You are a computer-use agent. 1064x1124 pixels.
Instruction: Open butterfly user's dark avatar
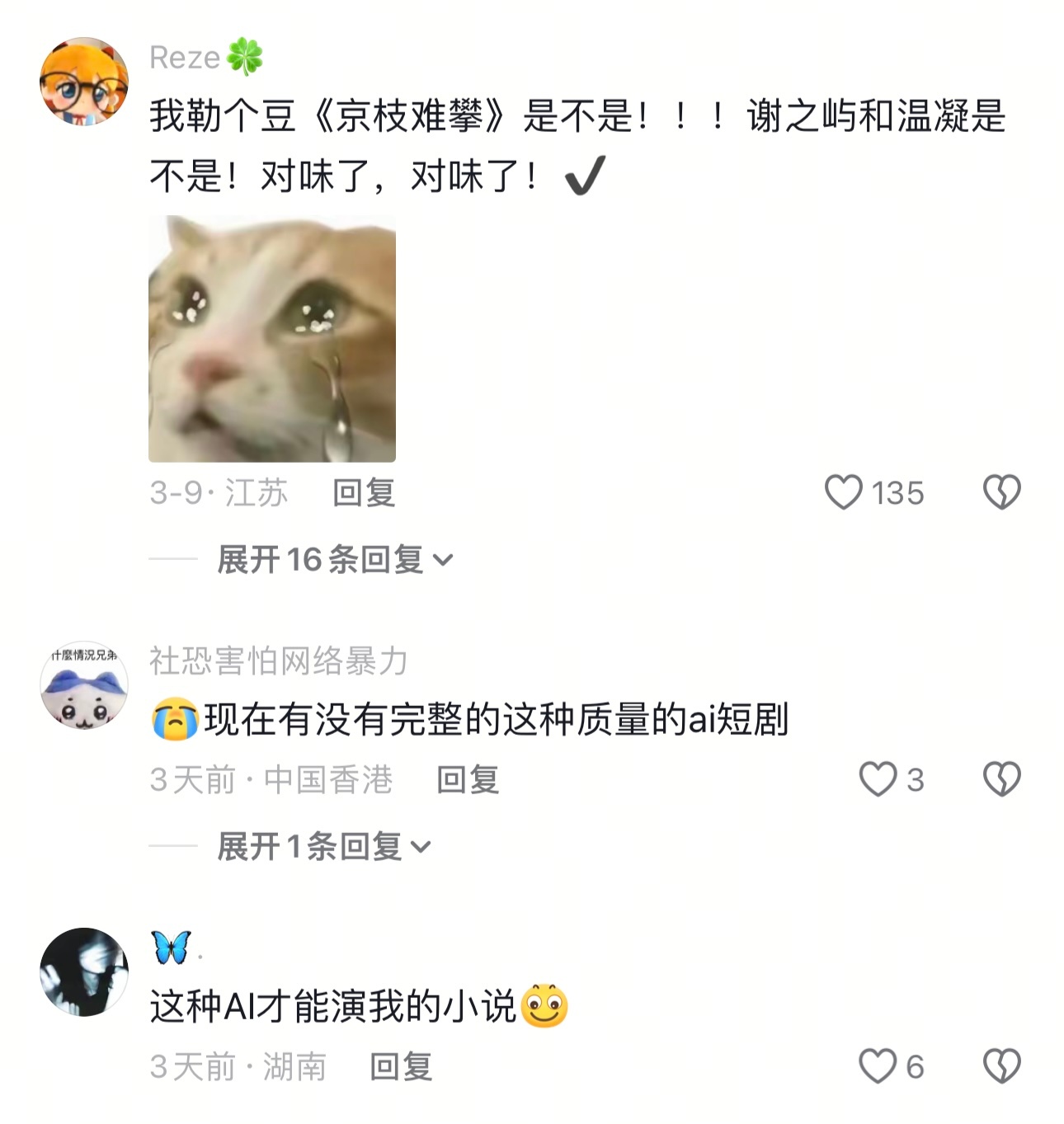click(84, 972)
